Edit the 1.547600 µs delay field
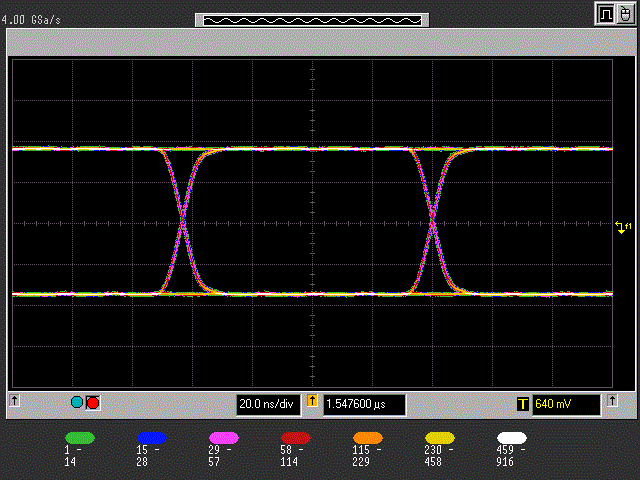The height and width of the screenshot is (480, 640). tap(364, 404)
